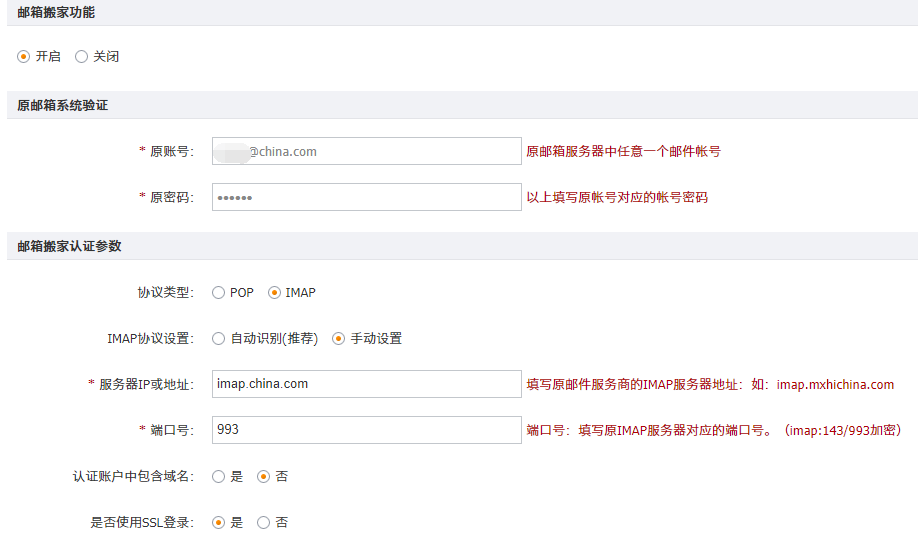Set 认证账户中包含域名 to 是

218,477
